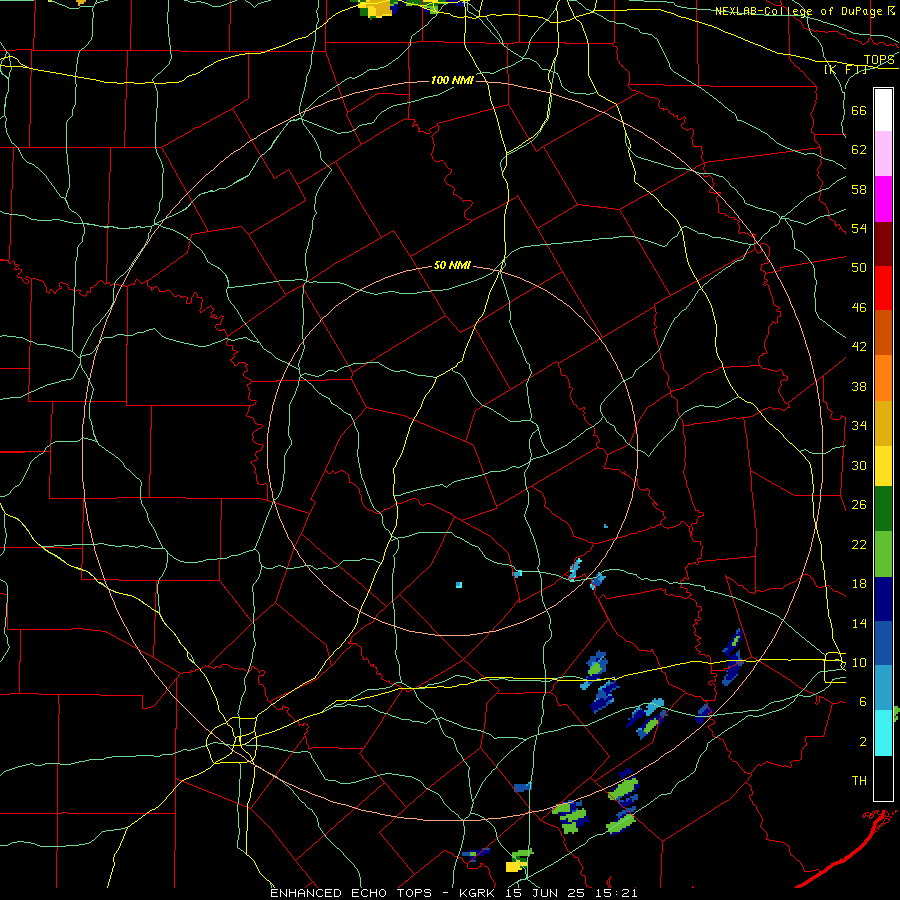
Task: Click the 'K FT' units label
Action: click(846, 69)
